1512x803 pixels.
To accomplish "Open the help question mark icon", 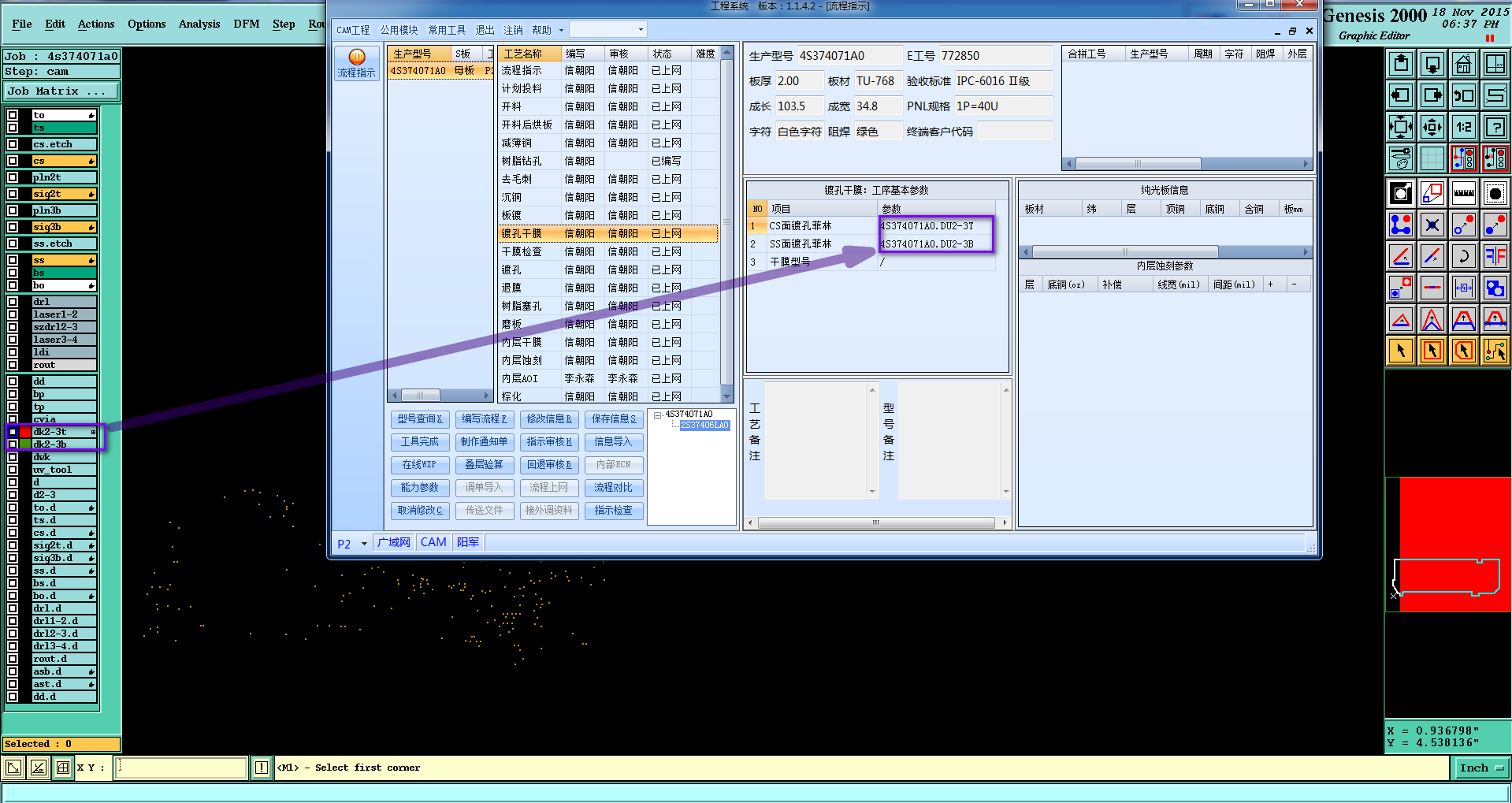I will click(1495, 127).
